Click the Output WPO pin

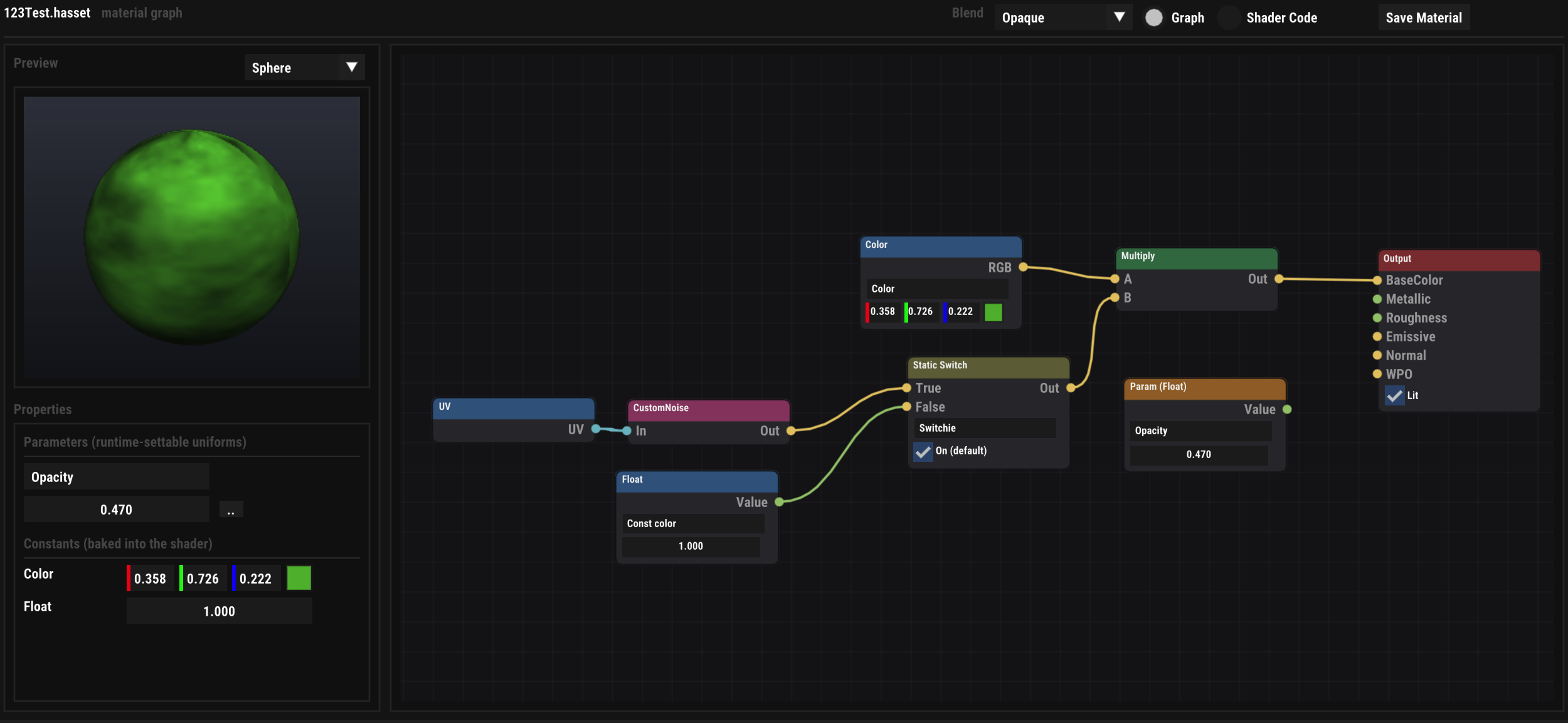click(x=1377, y=374)
